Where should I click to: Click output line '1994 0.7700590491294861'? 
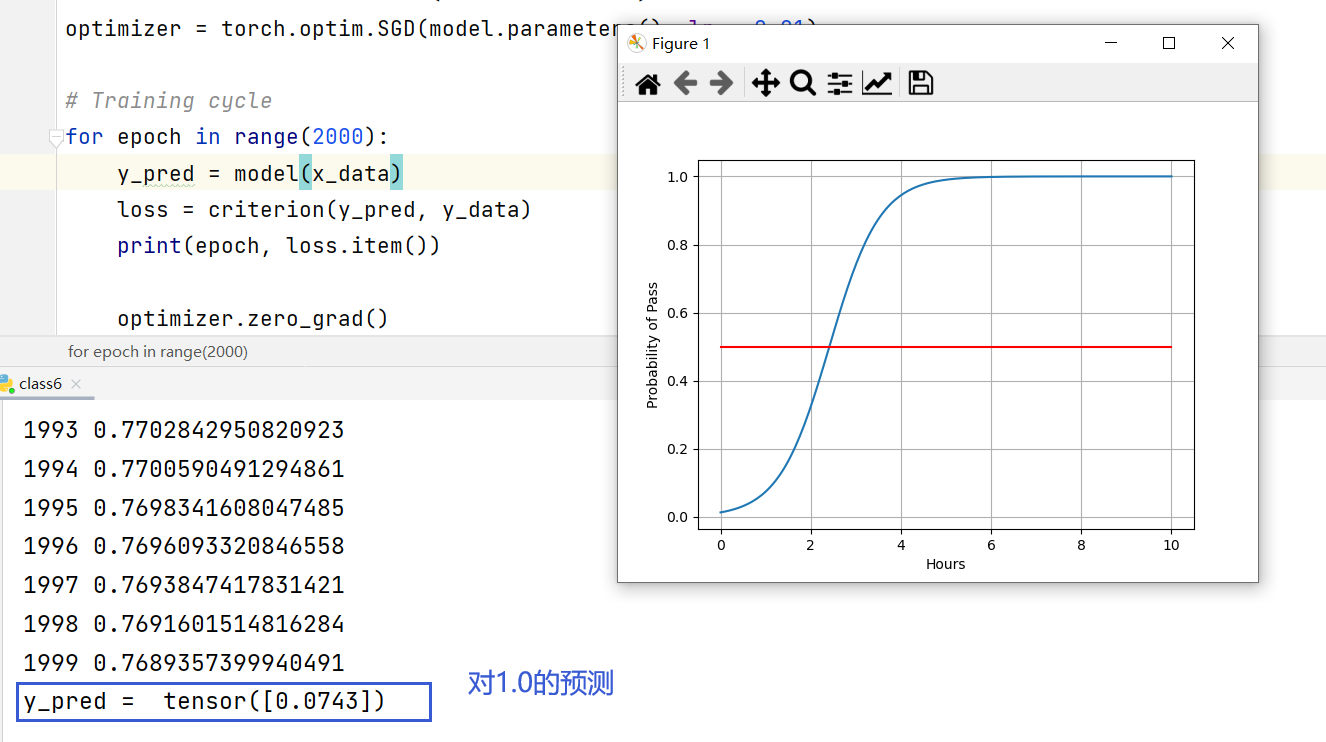coord(184,469)
